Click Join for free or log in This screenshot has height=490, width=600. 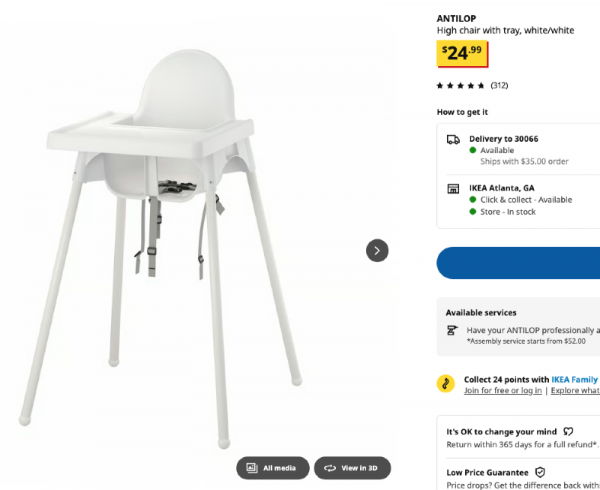[x=502, y=391]
